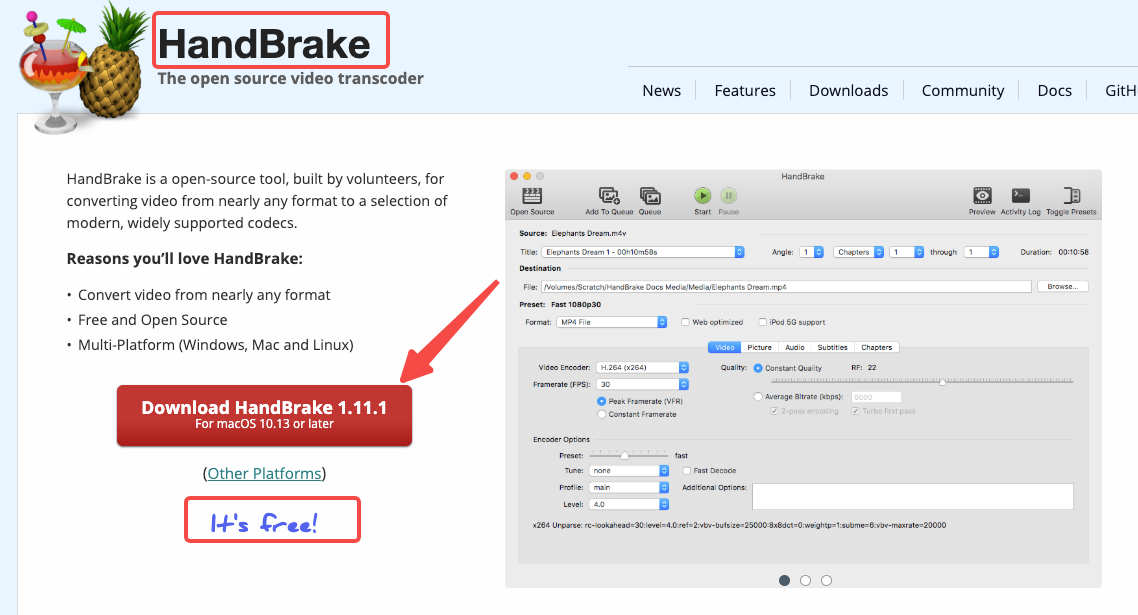Click the Open Source toolbar icon

pyautogui.click(x=532, y=196)
